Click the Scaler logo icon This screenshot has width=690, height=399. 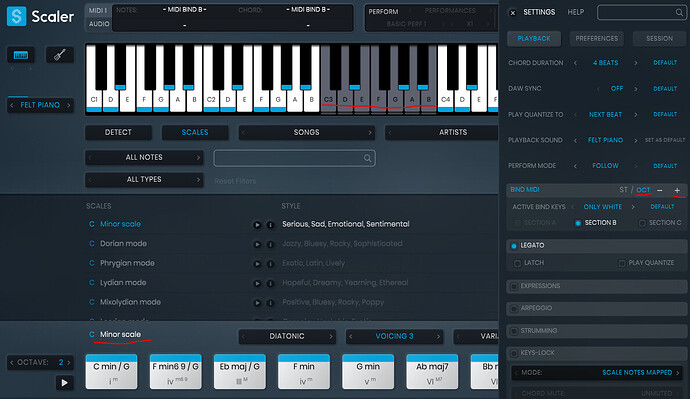coord(16,16)
